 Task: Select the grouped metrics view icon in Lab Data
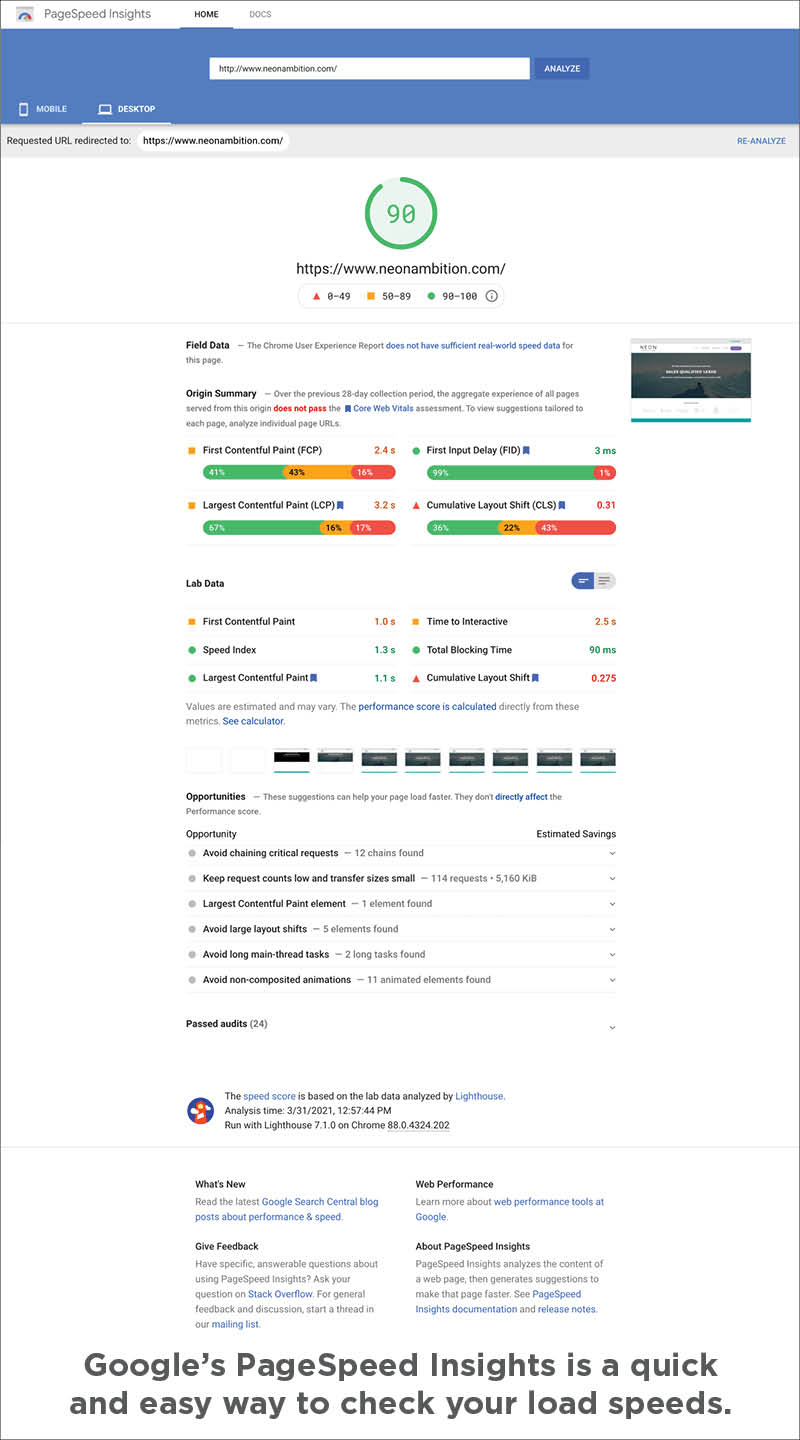click(x=581, y=581)
